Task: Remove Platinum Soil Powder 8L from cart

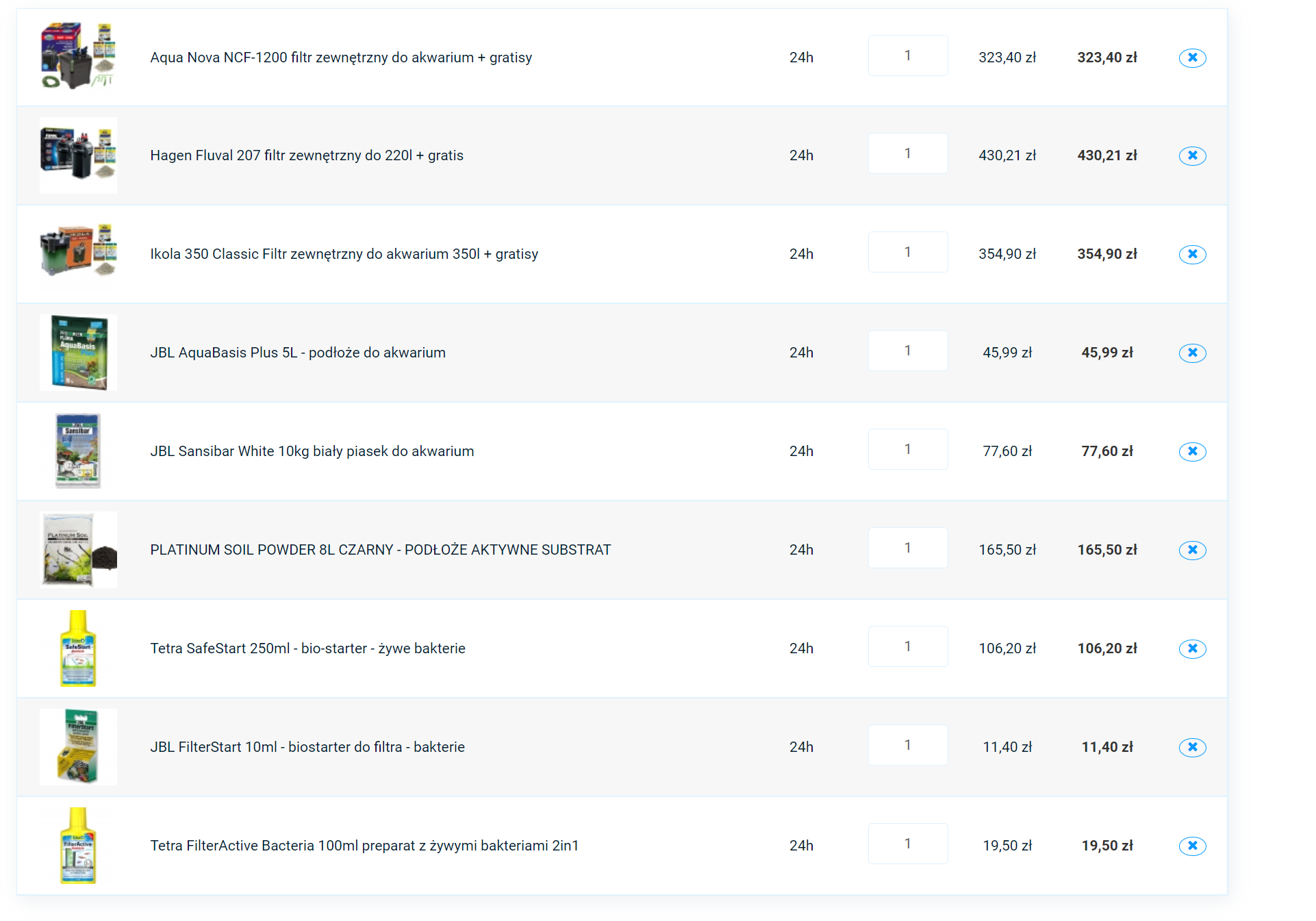Action: (x=1192, y=550)
